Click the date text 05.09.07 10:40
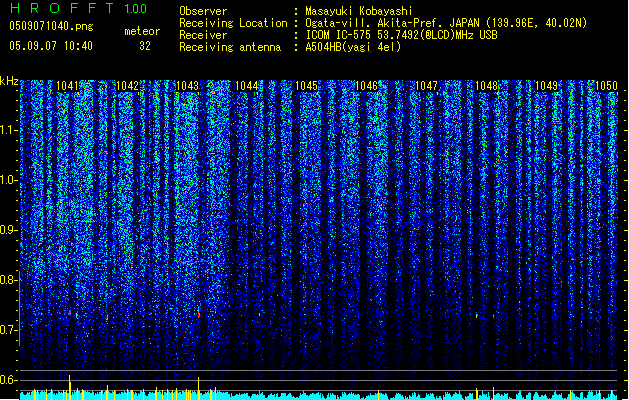This screenshot has width=629, height=400. click(x=51, y=46)
